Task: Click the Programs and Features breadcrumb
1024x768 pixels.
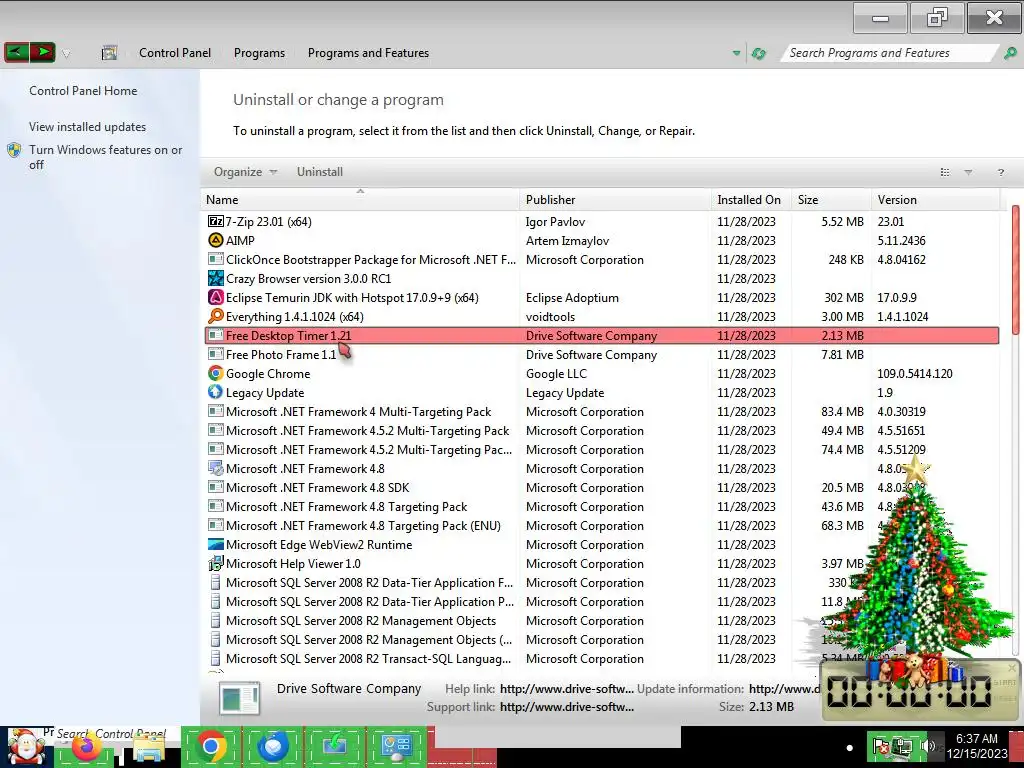Action: (368, 53)
